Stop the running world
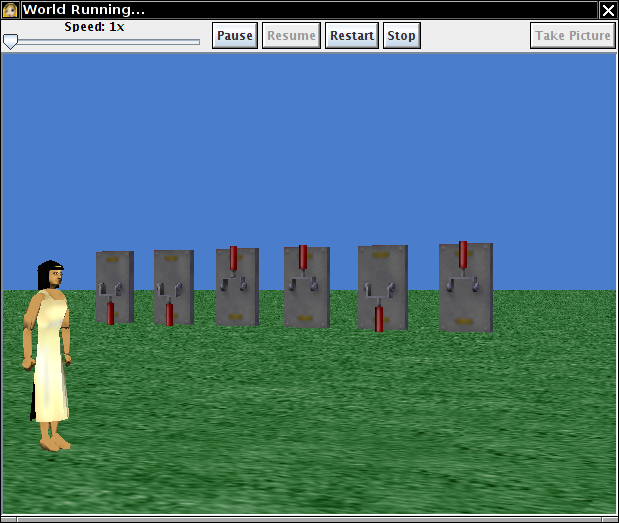The image size is (619, 523). tap(401, 36)
